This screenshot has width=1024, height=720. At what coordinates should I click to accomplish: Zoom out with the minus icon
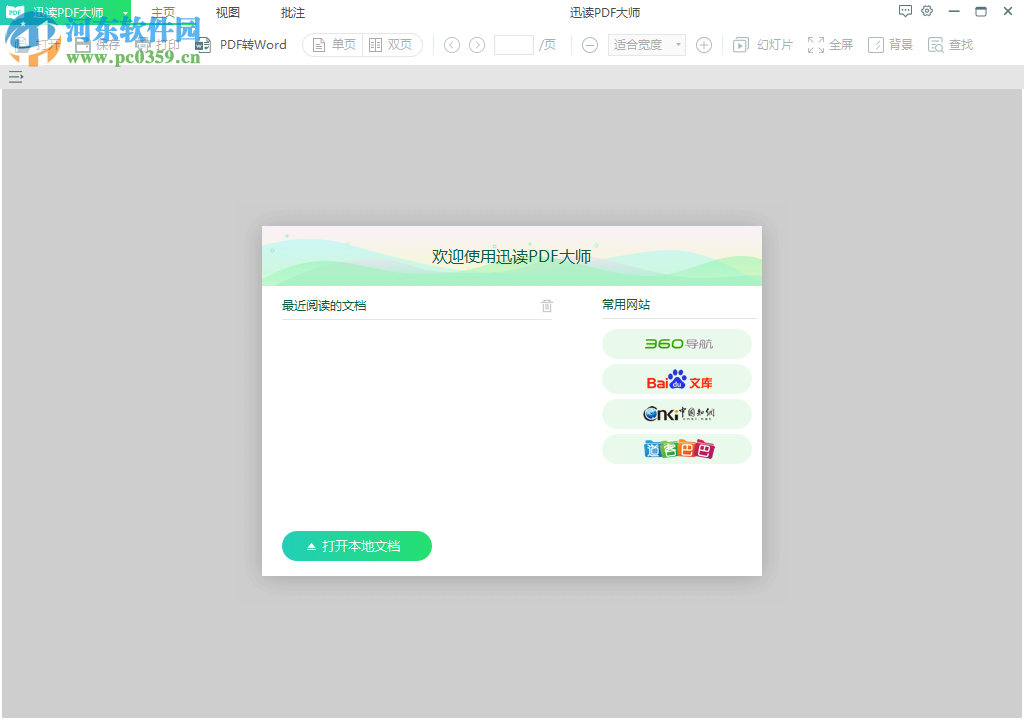coord(590,44)
